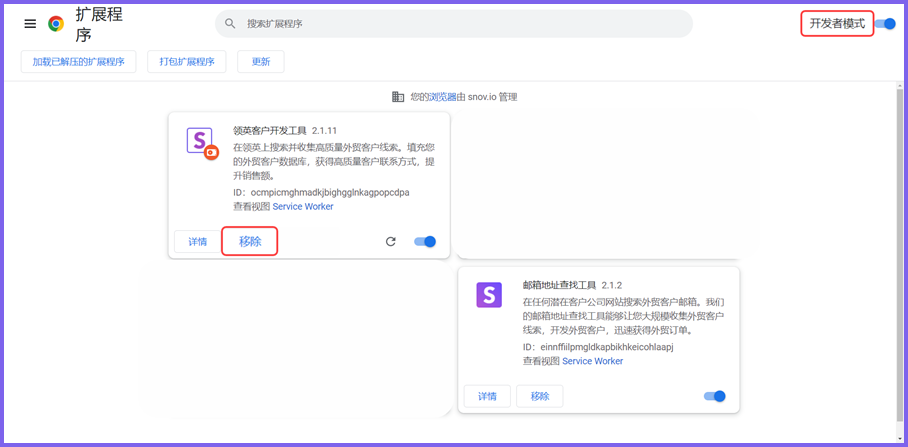The width and height of the screenshot is (908, 447).
Task: Reload the 领英客户开发工具 extension
Action: (x=391, y=241)
